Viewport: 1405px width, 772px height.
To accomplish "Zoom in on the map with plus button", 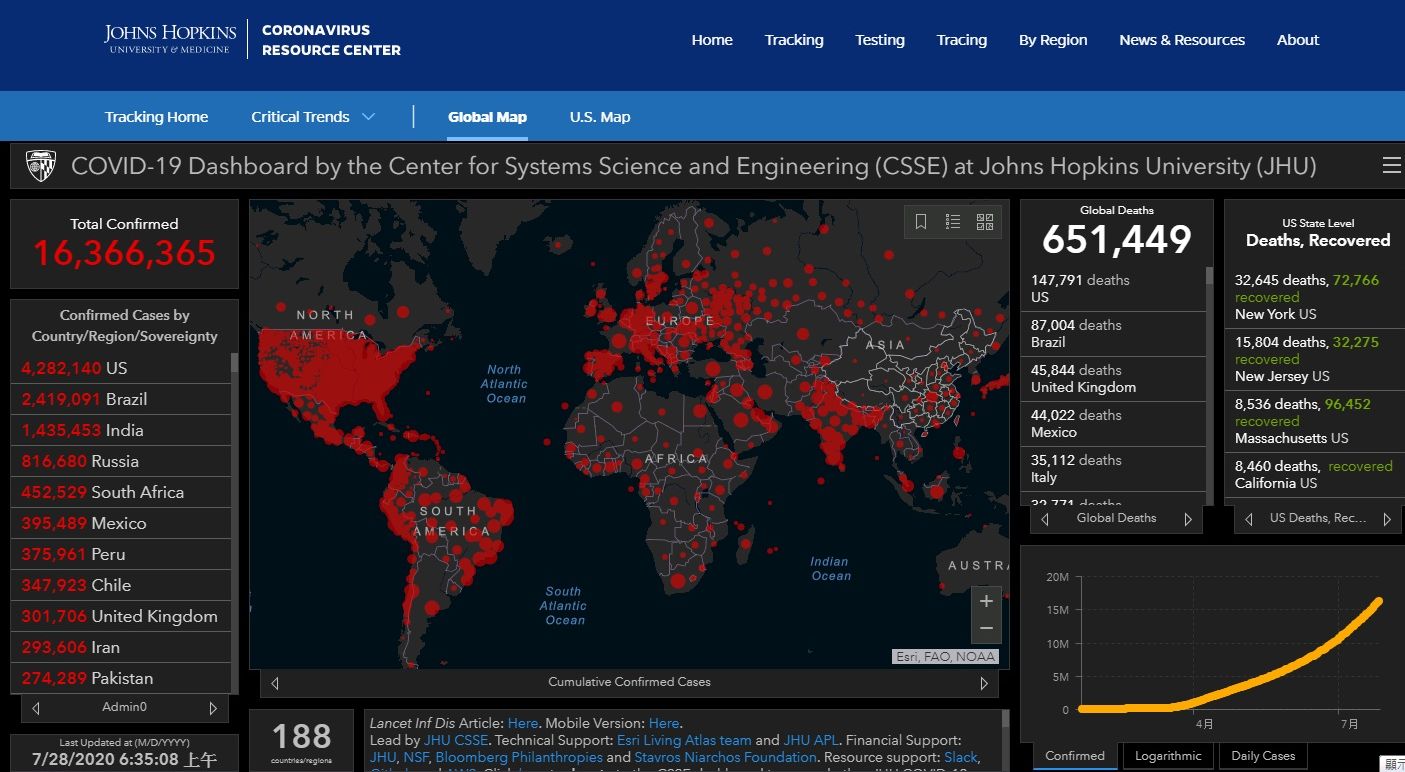I will click(986, 601).
